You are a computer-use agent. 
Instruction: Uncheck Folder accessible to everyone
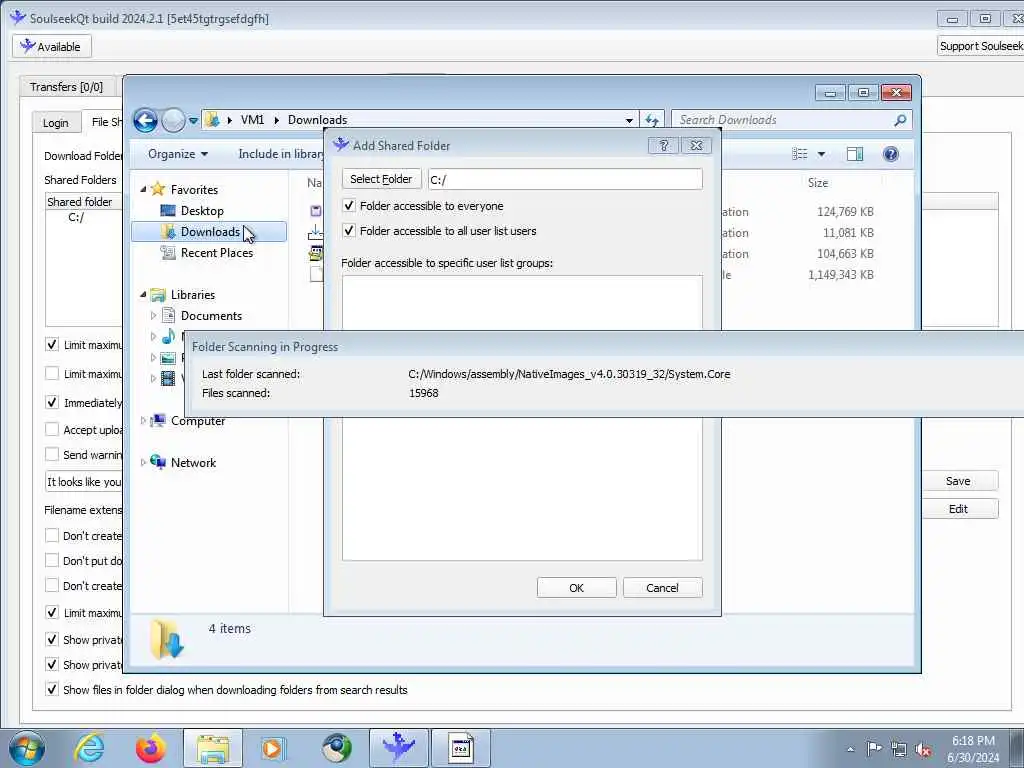pyautogui.click(x=349, y=206)
